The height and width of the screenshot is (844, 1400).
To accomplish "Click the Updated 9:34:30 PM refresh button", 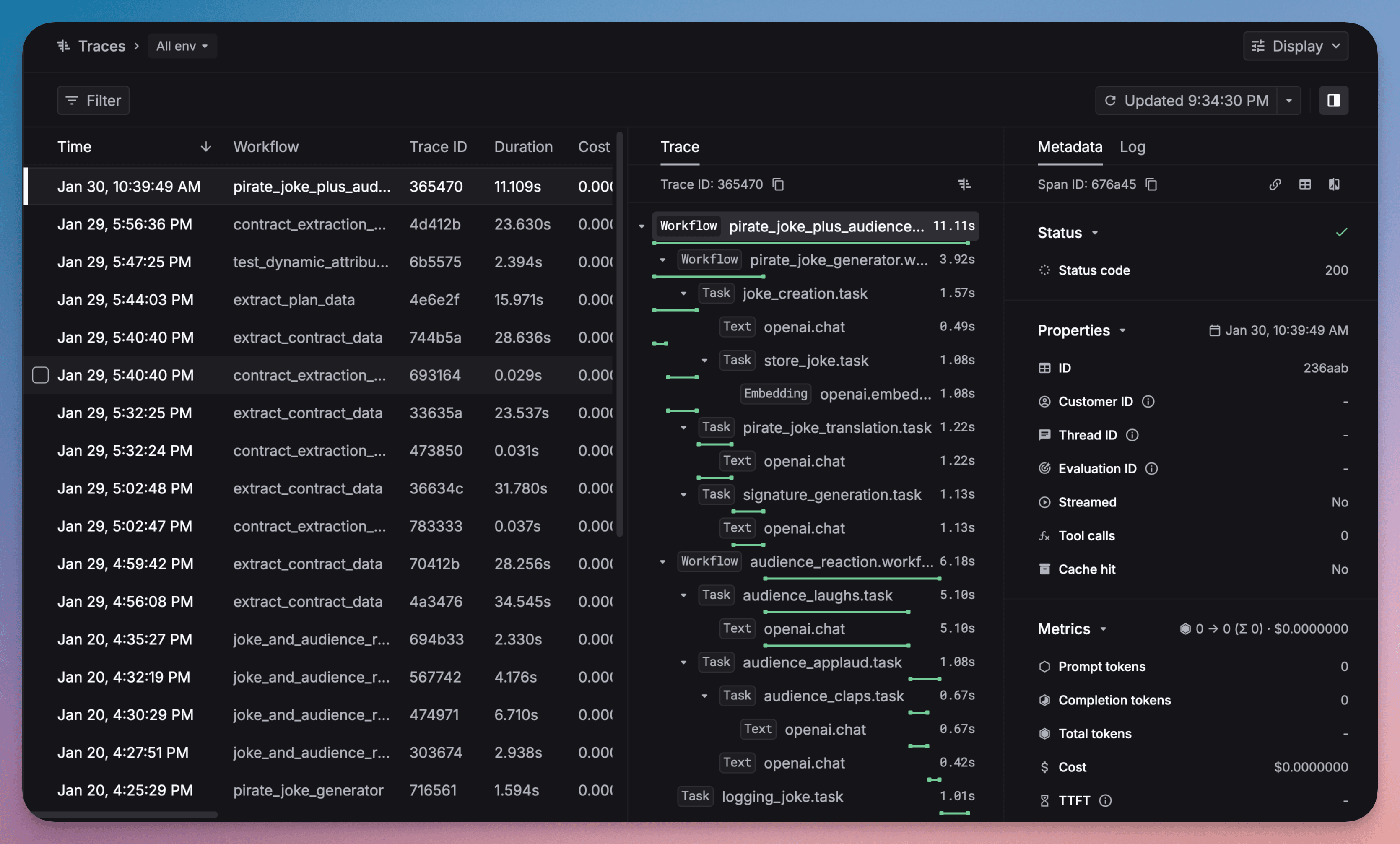I will (x=1186, y=101).
